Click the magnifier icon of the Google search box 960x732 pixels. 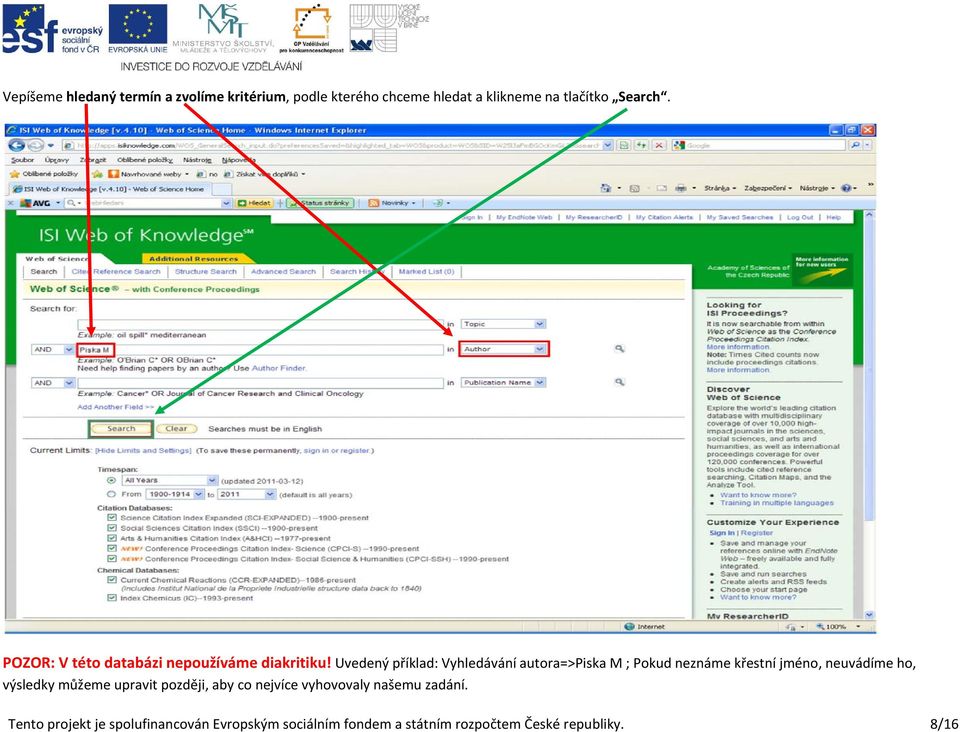(855, 145)
